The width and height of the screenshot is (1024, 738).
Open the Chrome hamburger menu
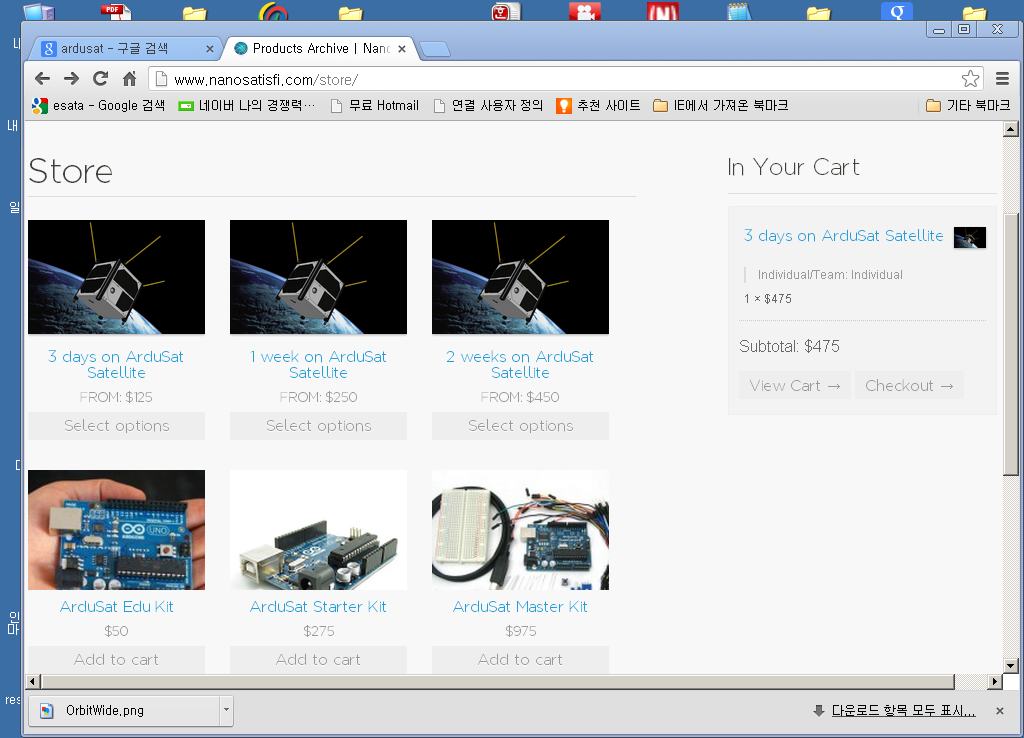coord(1002,79)
